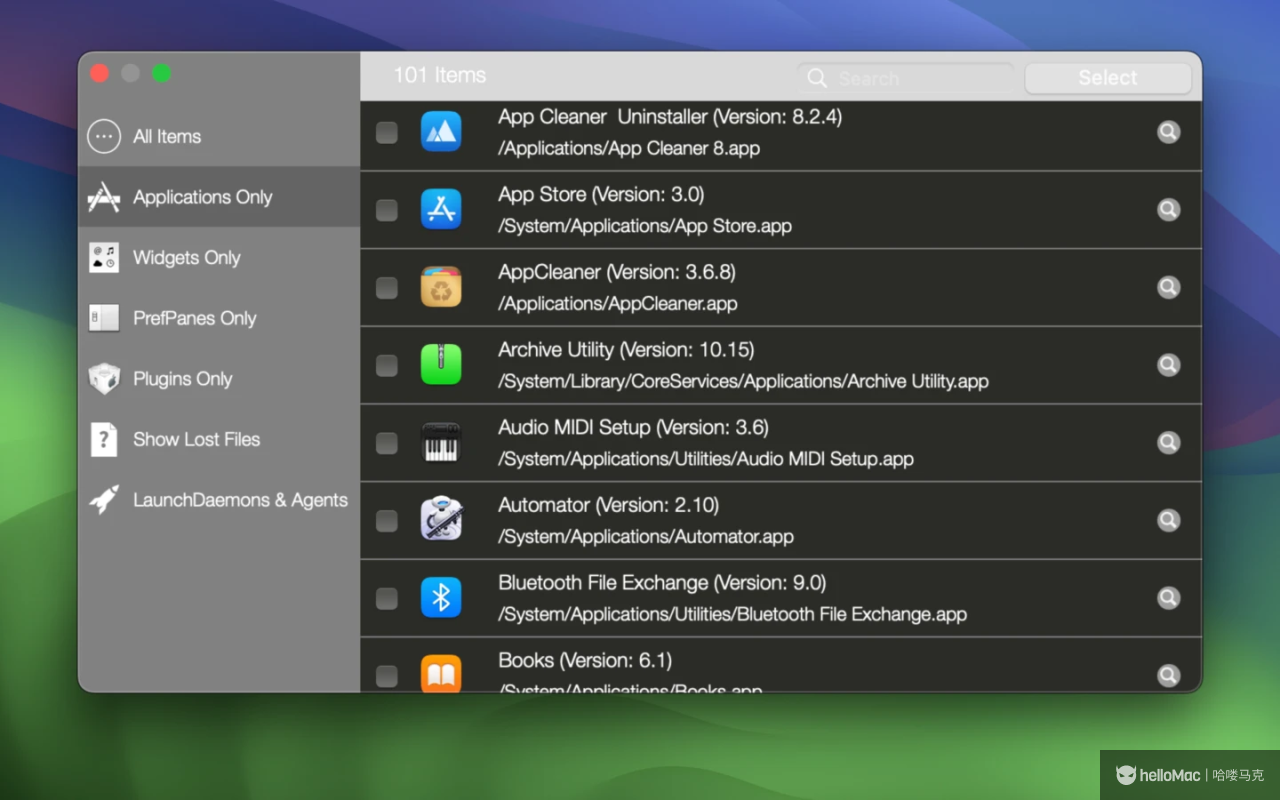
Task: Select PrefPanes Only in sidebar
Action: (x=219, y=318)
